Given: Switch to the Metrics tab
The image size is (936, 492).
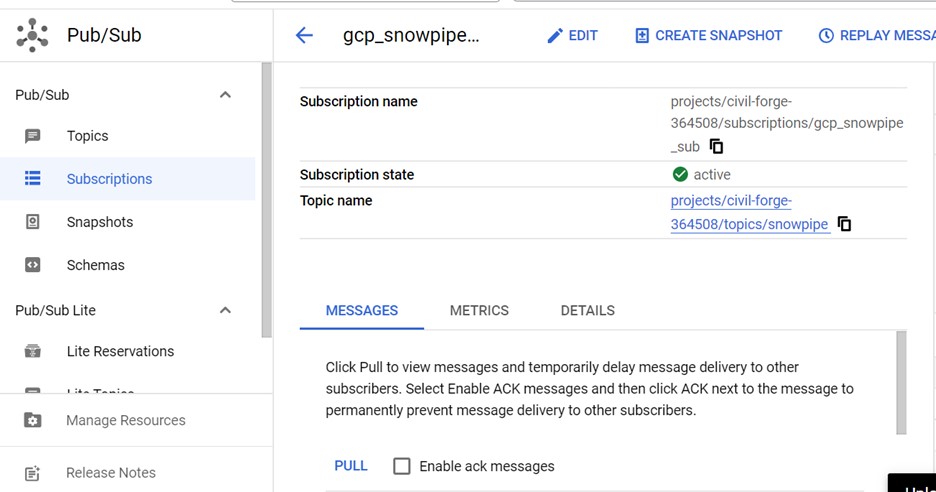Looking at the screenshot, I should point(479,310).
